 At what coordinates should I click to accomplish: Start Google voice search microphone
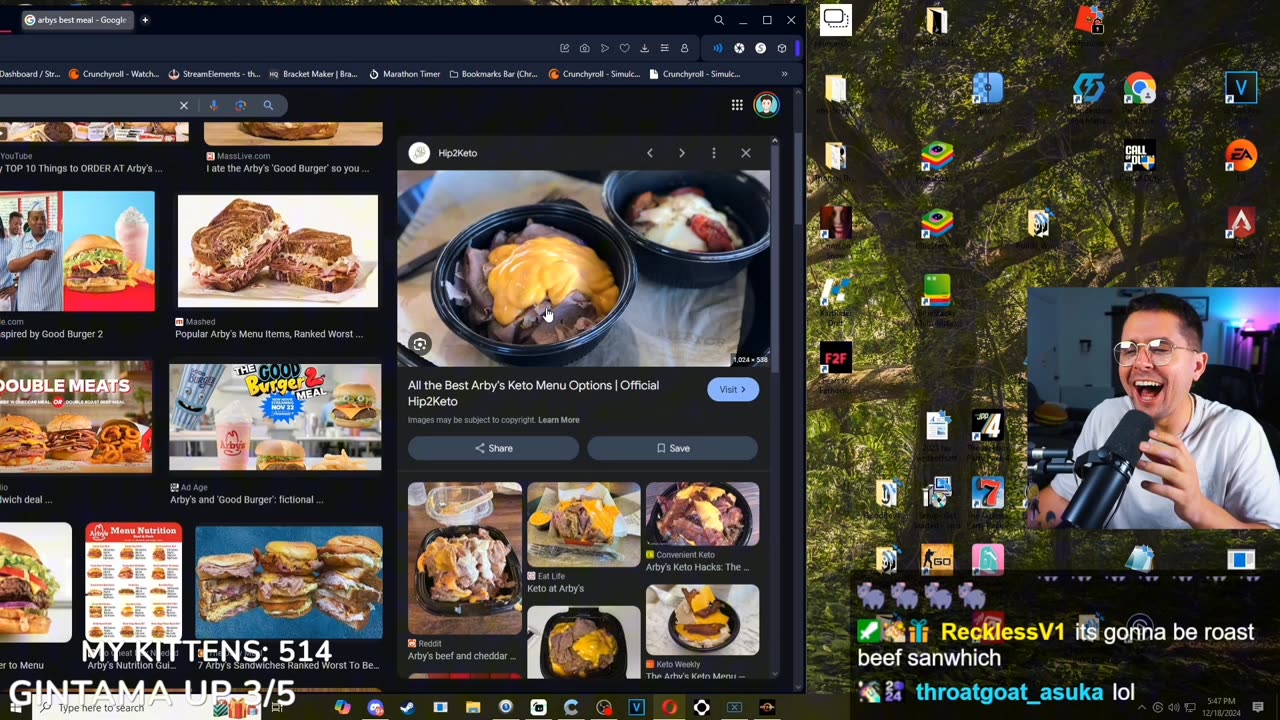click(x=213, y=105)
